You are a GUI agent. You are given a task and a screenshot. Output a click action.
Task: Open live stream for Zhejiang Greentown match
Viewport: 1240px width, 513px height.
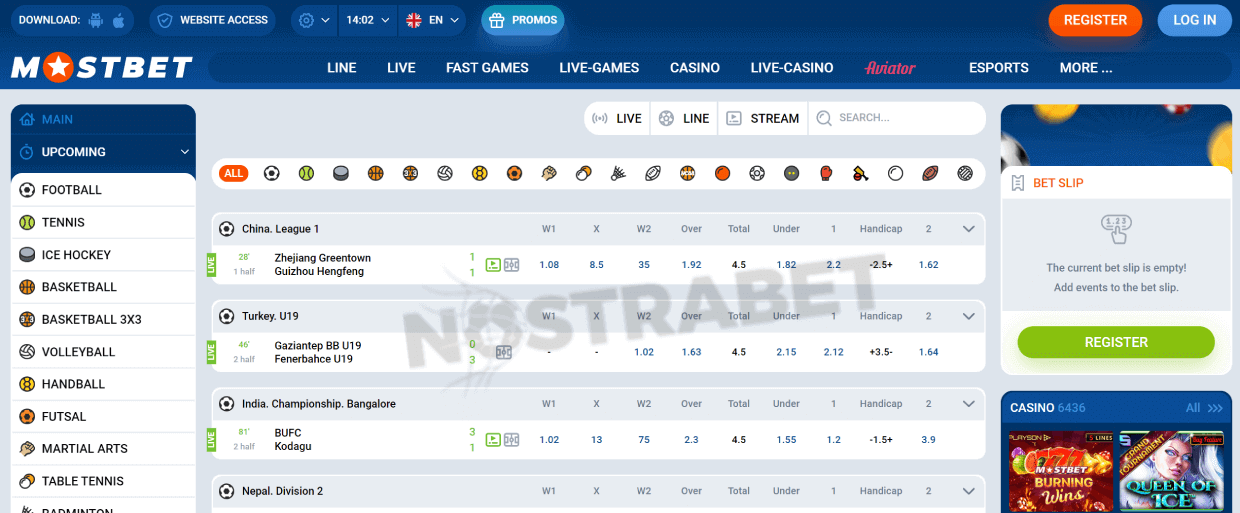[x=493, y=265]
